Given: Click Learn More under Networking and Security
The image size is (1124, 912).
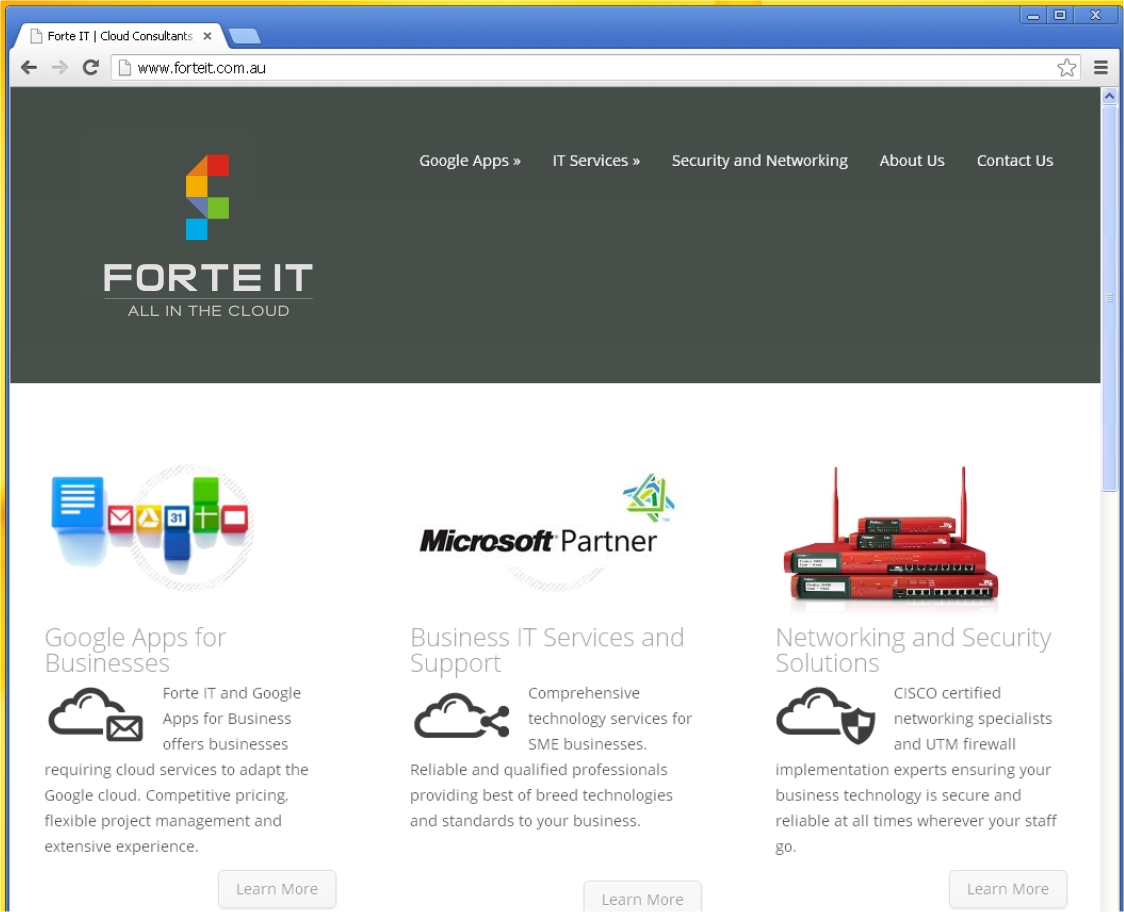Looking at the screenshot, I should click(1007, 889).
